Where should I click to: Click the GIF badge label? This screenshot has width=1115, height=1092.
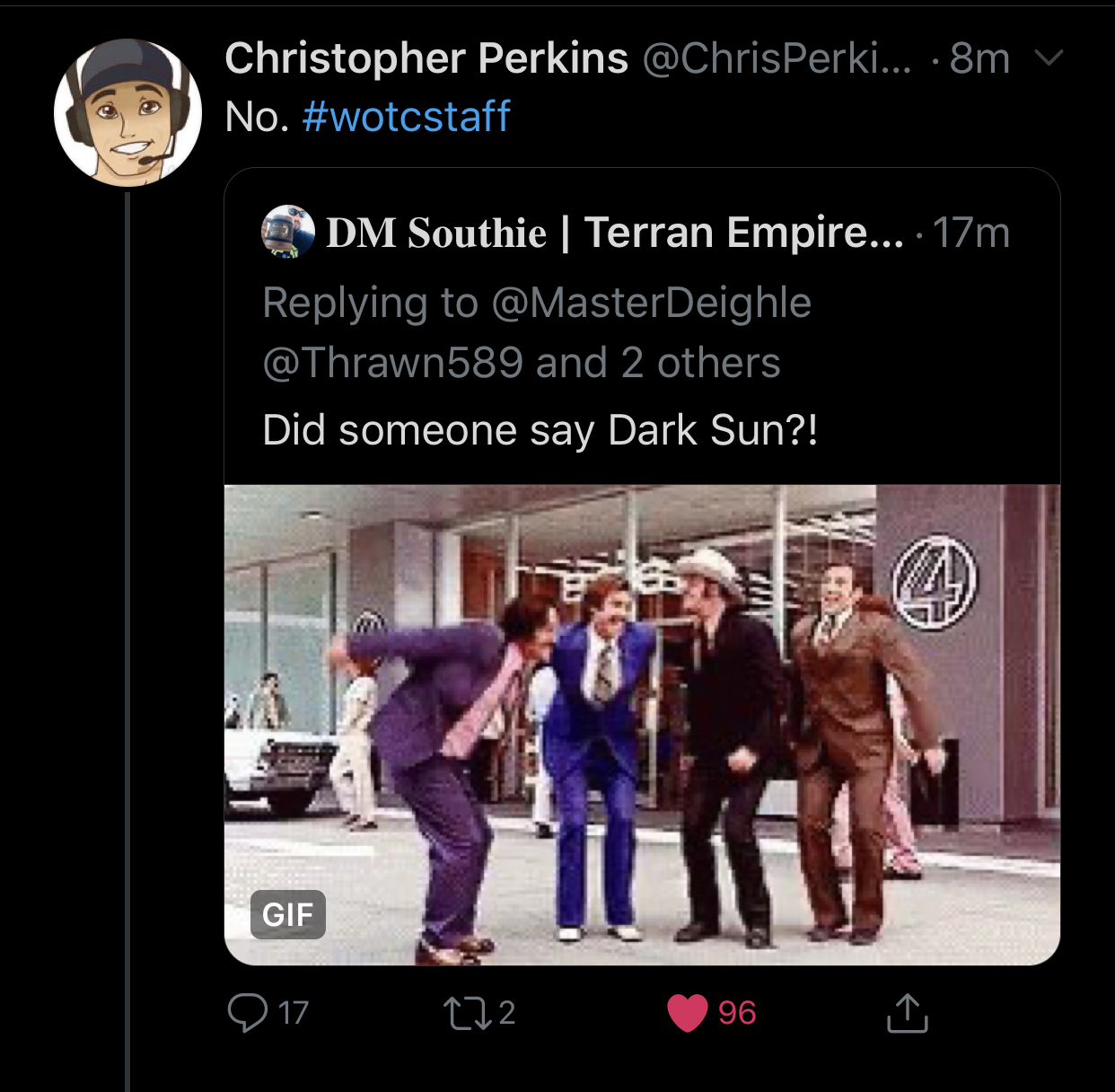(x=288, y=914)
